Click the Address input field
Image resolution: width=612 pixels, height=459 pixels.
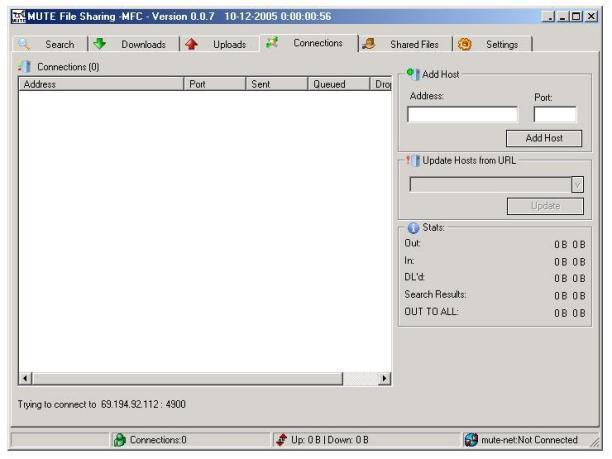(x=462, y=115)
